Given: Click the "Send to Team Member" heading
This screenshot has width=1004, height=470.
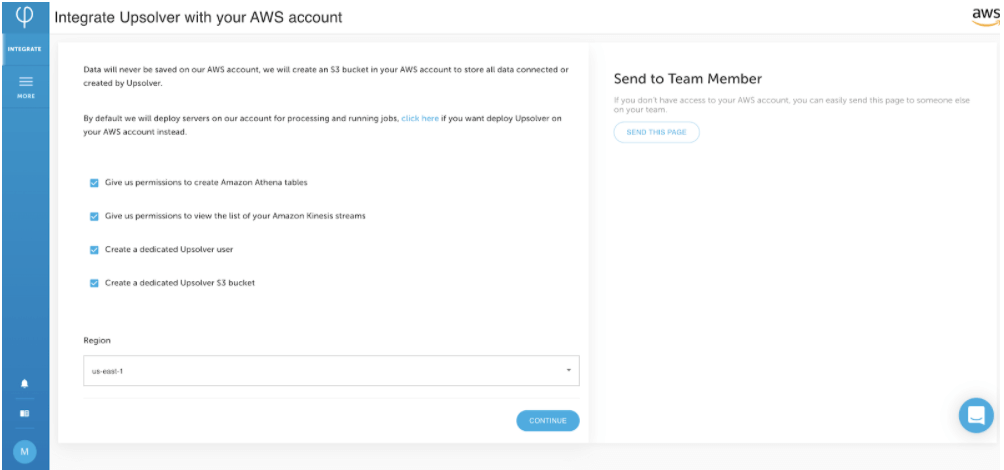Looking at the screenshot, I should point(687,79).
